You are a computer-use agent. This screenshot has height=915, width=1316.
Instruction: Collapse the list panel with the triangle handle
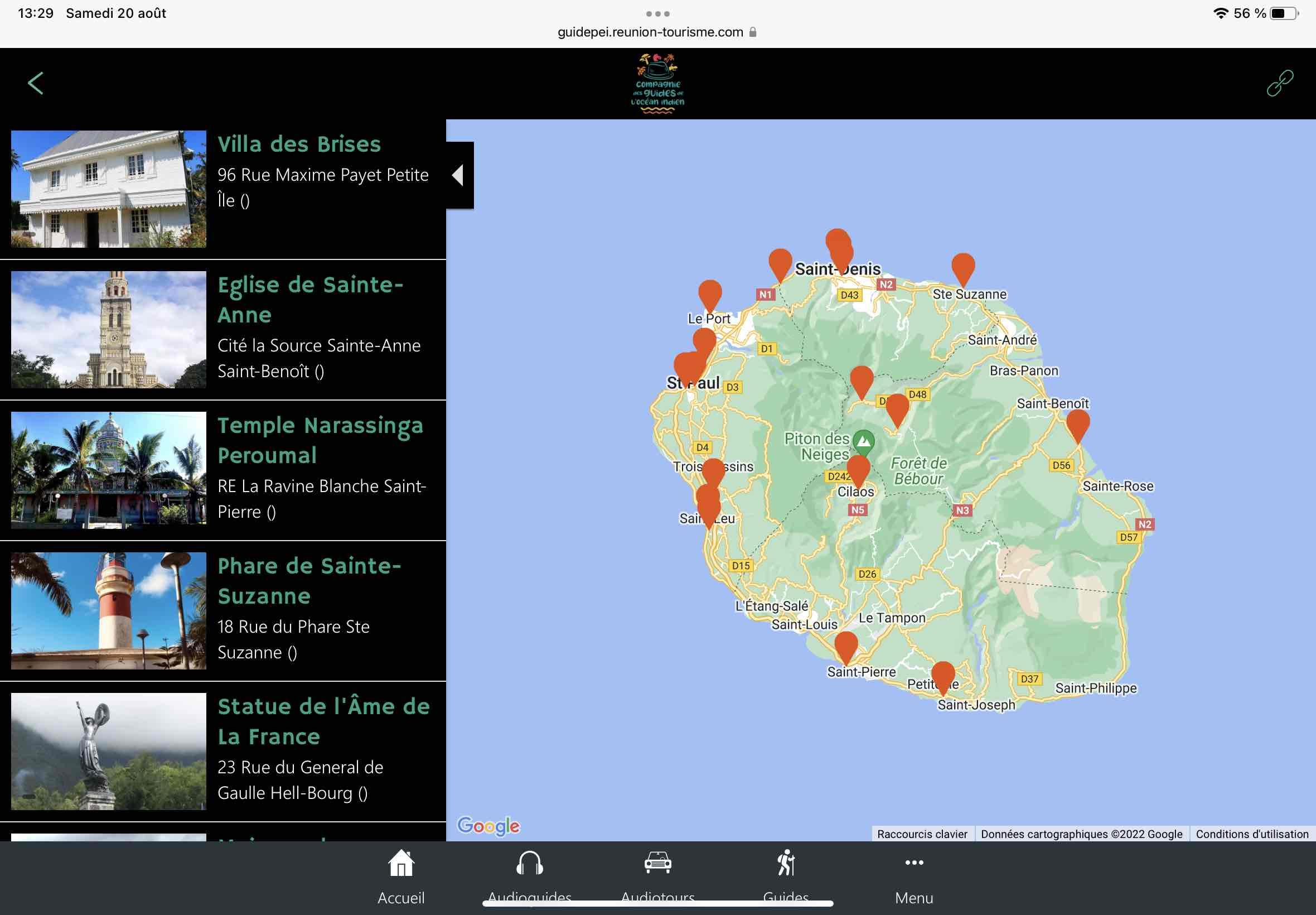pos(458,175)
